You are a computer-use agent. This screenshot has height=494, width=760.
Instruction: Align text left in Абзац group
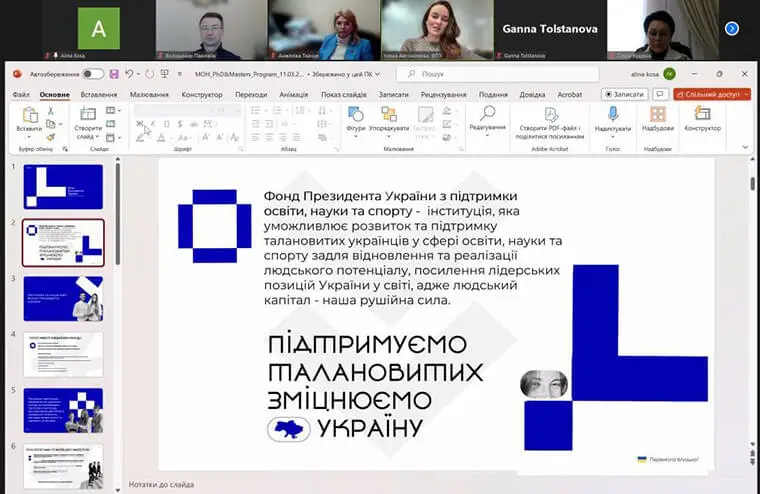255,138
